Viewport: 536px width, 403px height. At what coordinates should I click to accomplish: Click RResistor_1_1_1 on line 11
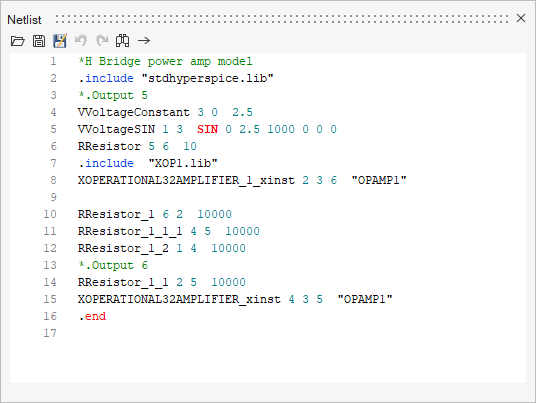tap(130, 231)
